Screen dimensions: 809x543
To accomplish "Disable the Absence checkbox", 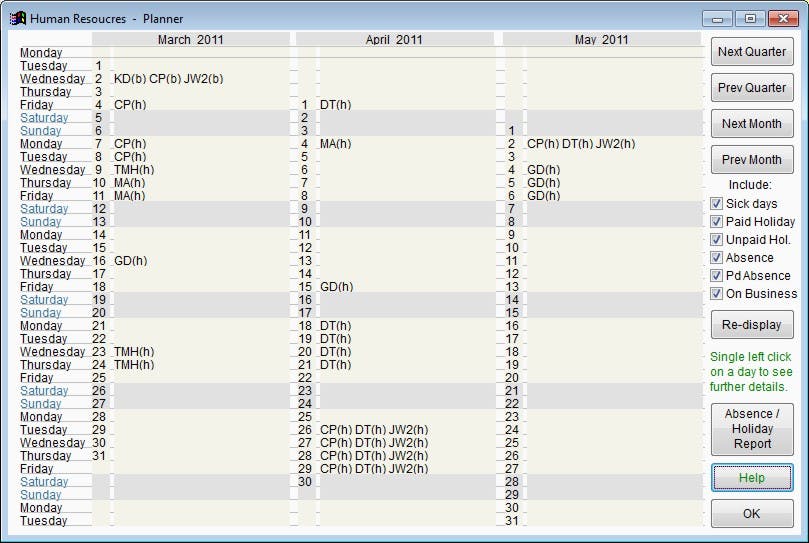I will tap(716, 258).
